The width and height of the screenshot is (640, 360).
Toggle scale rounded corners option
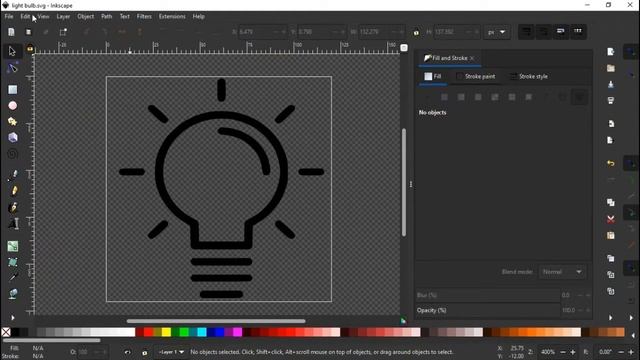pos(544,31)
